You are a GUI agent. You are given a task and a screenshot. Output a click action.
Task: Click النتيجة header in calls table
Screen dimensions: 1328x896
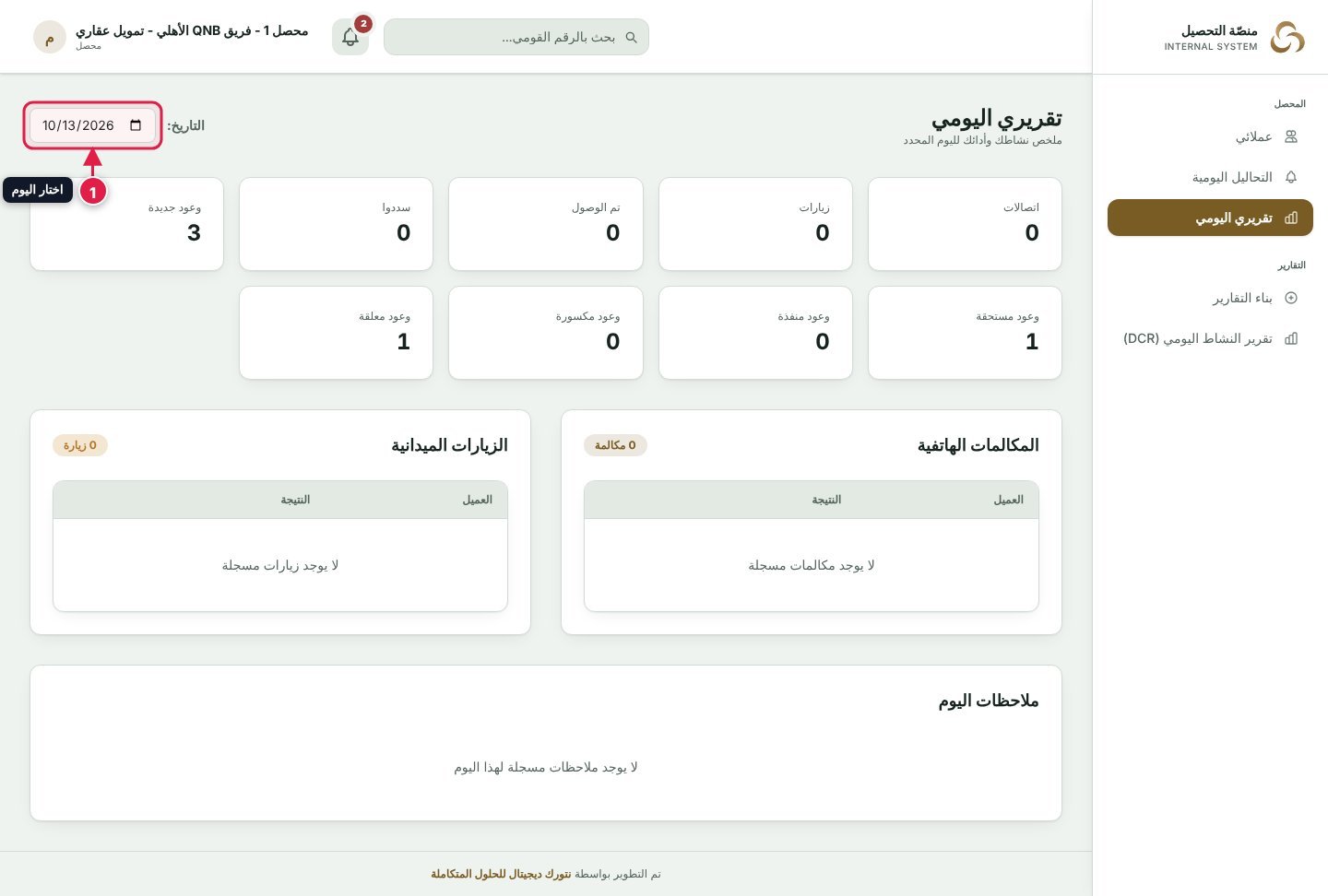click(x=826, y=500)
